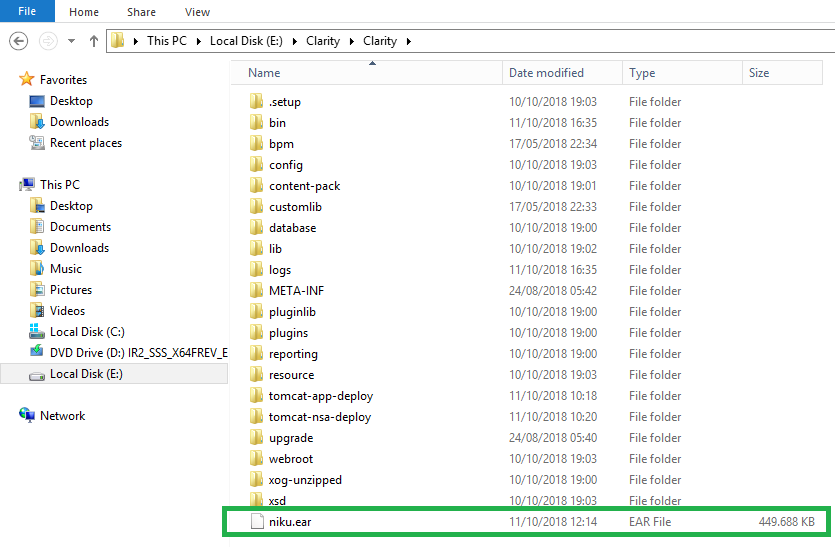The height and width of the screenshot is (547, 835).
Task: Select the META-INF folder
Action: pos(296,291)
